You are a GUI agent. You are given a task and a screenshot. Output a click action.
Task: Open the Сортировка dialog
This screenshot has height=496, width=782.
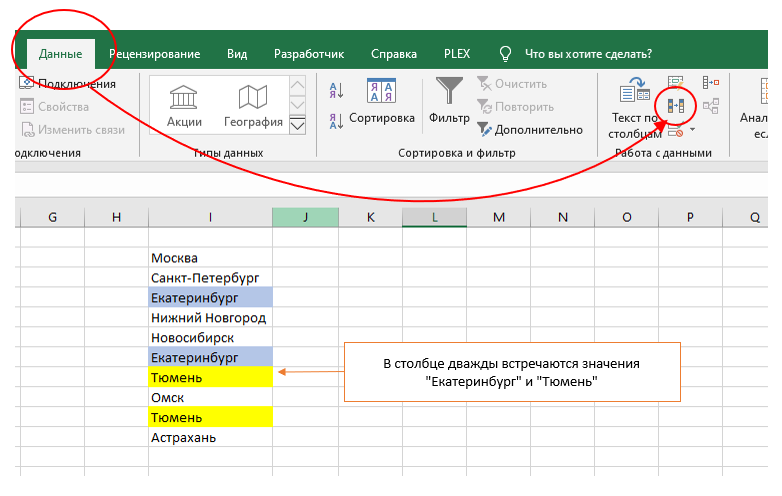click(x=382, y=101)
